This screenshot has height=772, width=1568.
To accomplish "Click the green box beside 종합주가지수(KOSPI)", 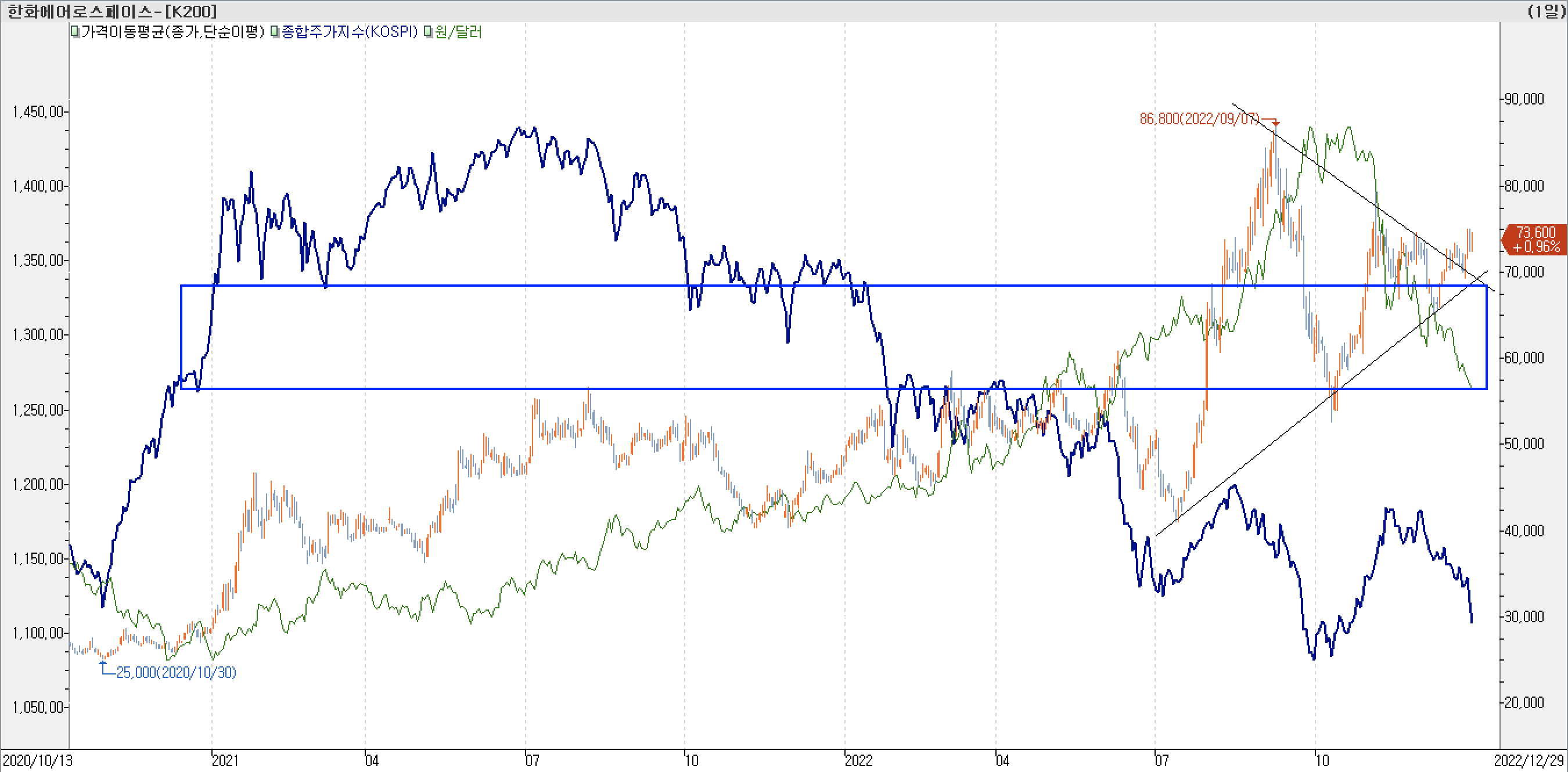I will tap(275, 31).
